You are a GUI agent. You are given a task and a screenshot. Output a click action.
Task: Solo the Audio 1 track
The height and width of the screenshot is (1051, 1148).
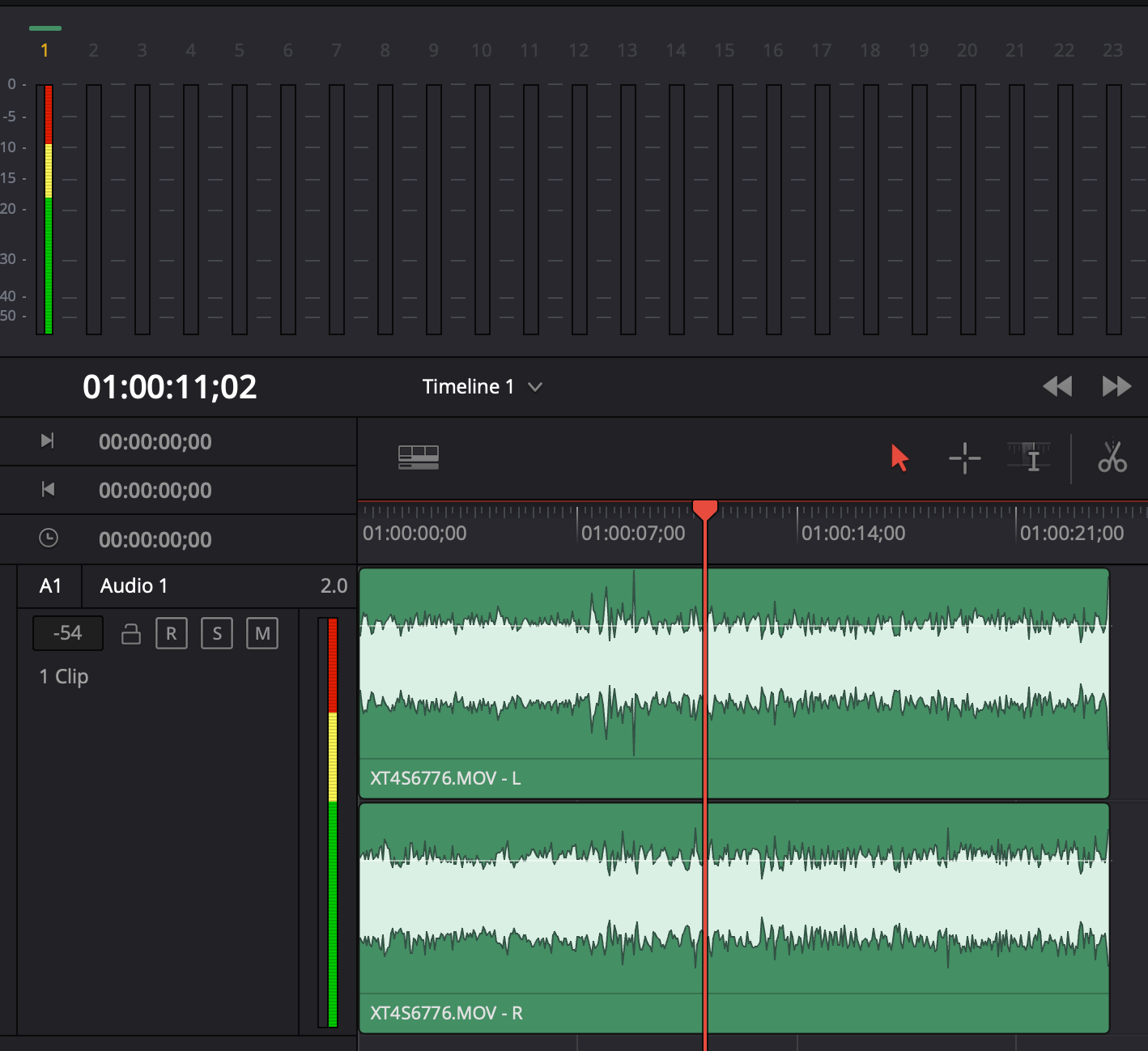(217, 633)
